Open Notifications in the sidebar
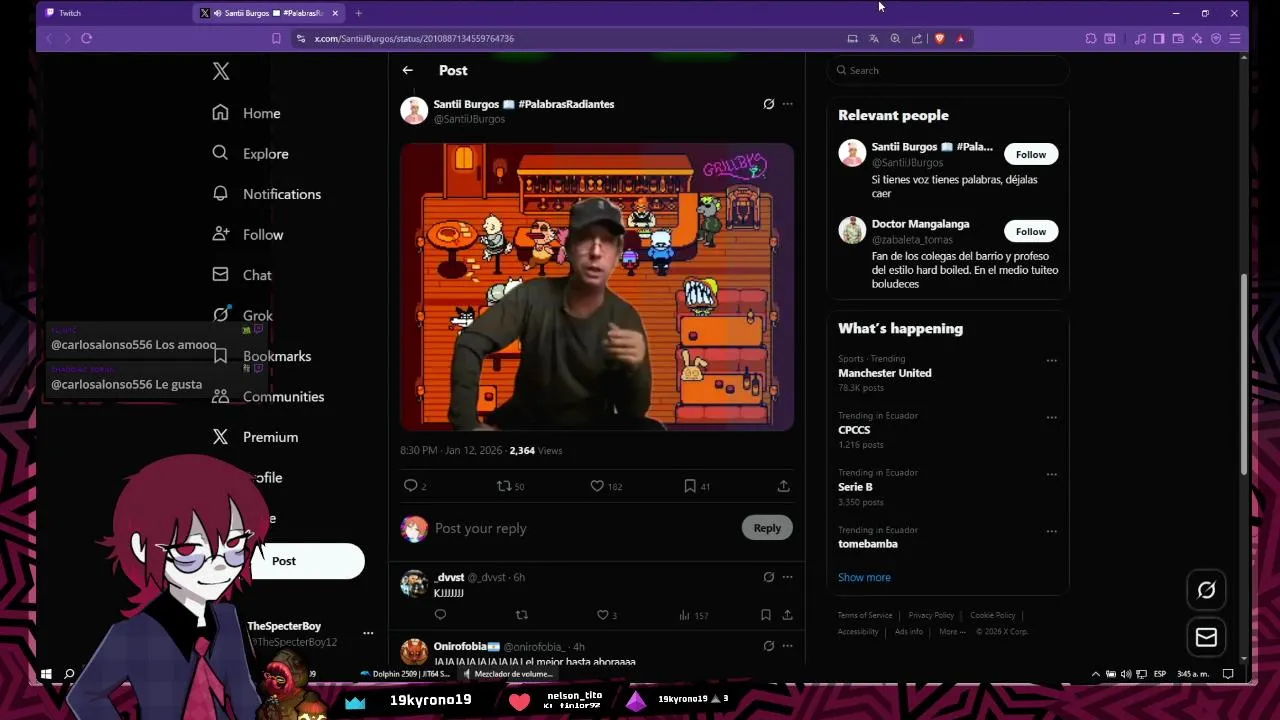 click(x=267, y=194)
